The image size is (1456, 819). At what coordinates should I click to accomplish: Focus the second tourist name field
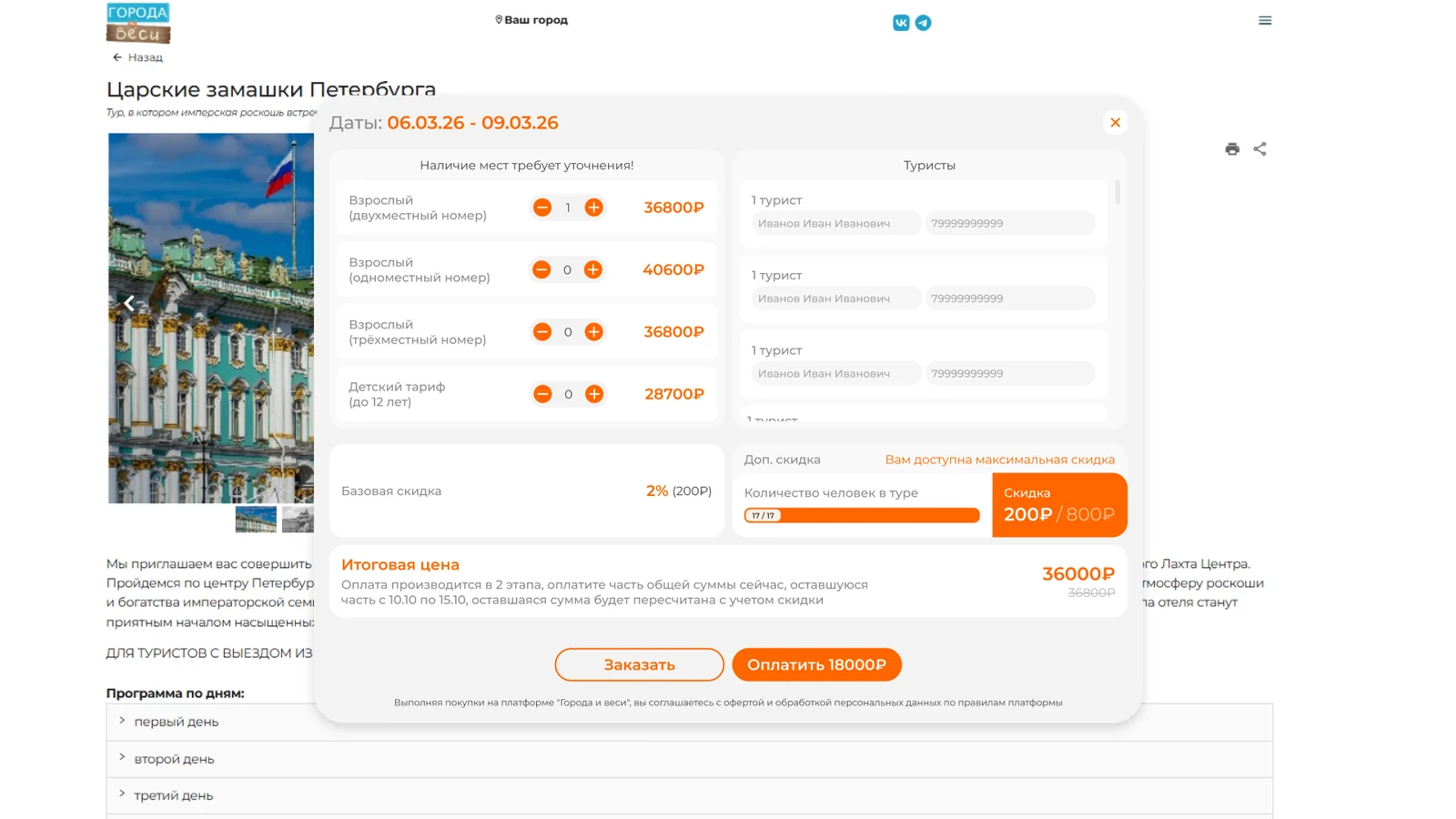[836, 298]
